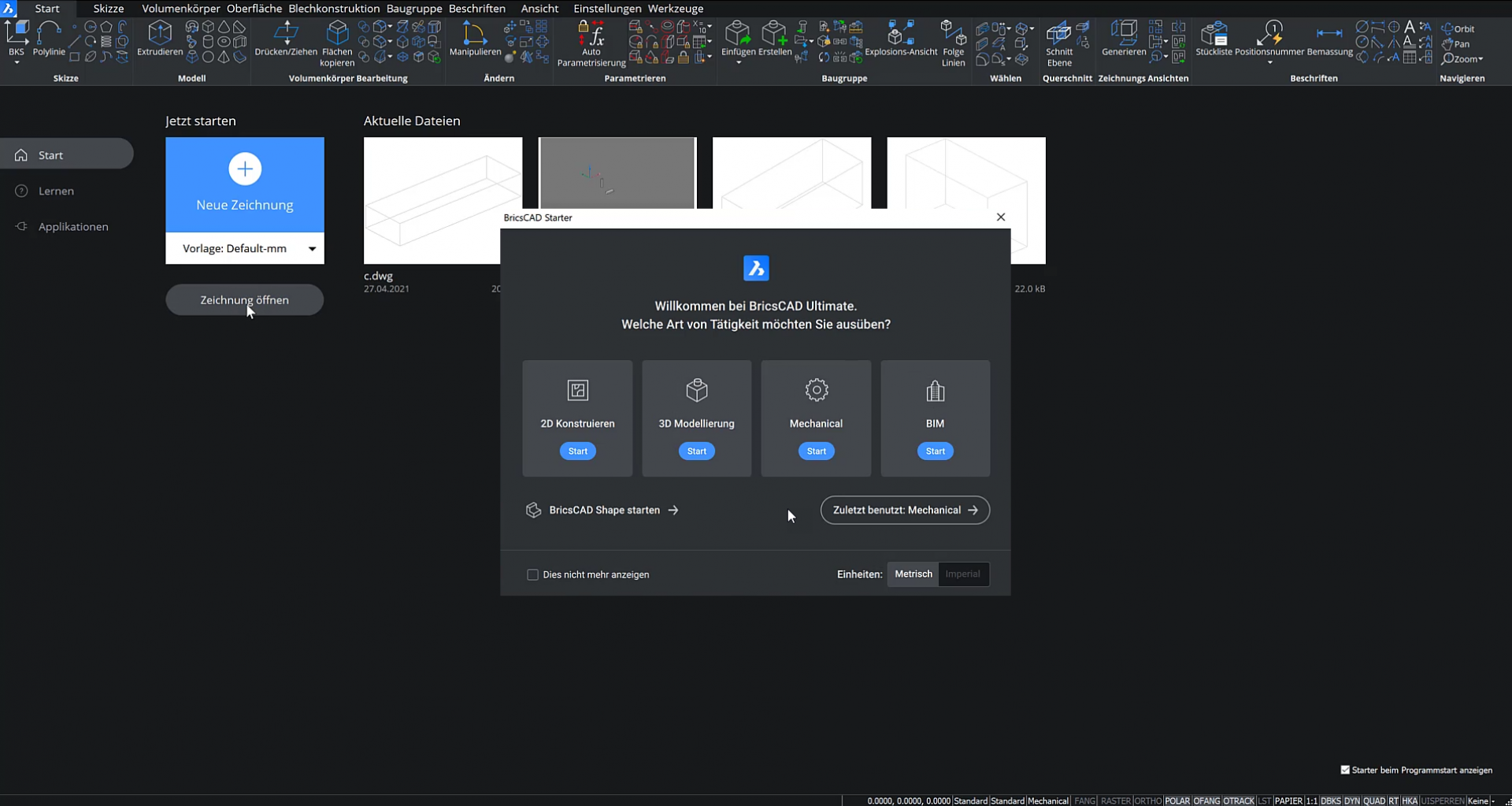The height and width of the screenshot is (806, 1512).
Task: Toggle OFANG in the status bar
Action: [x=1206, y=800]
